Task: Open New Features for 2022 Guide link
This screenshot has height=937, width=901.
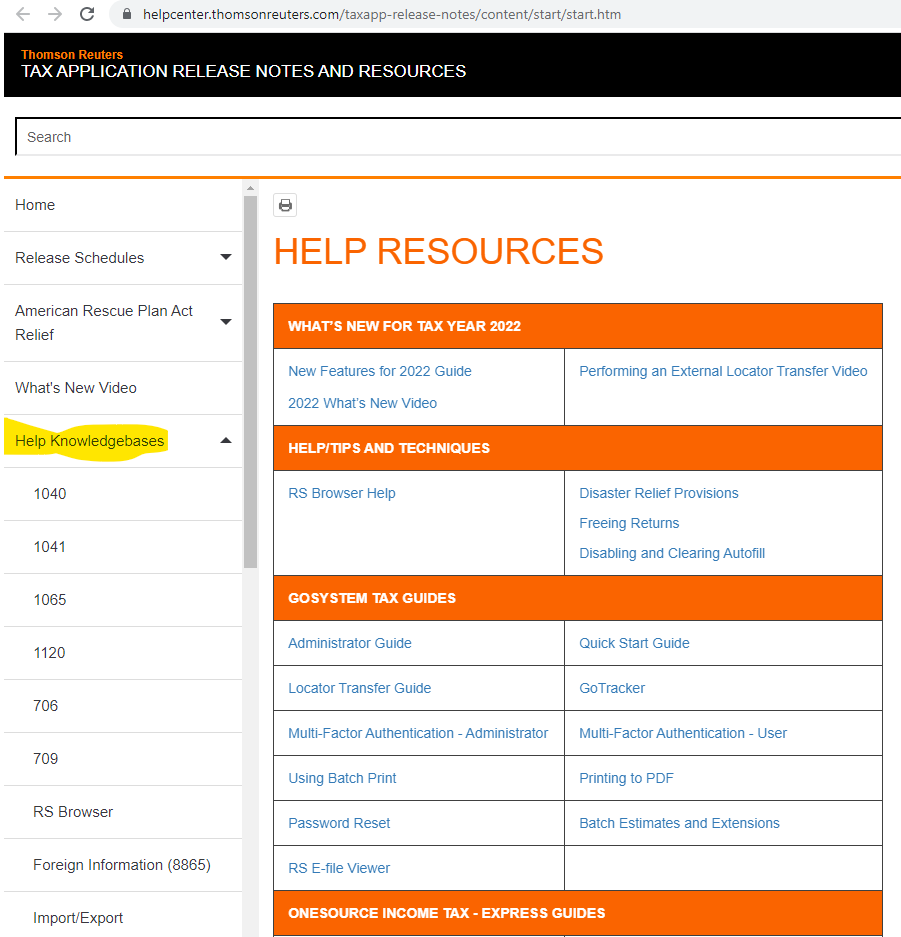Action: (x=380, y=371)
